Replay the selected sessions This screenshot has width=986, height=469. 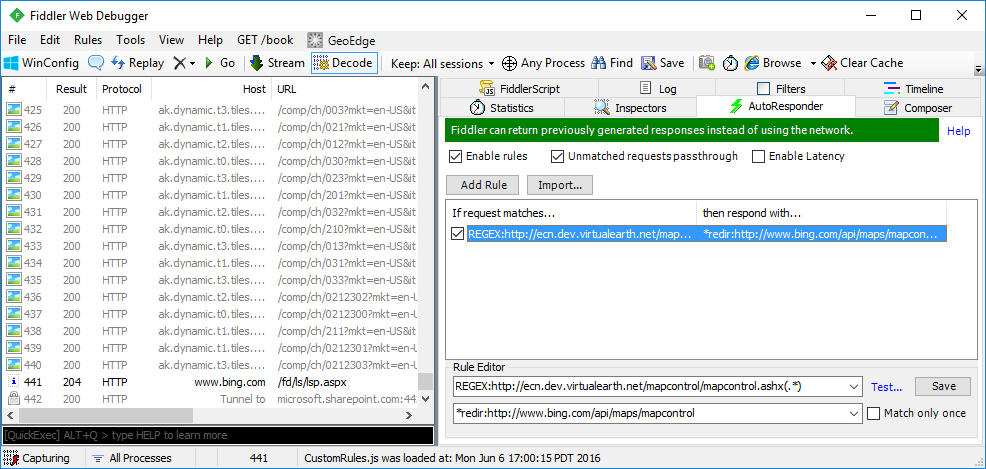[137, 63]
